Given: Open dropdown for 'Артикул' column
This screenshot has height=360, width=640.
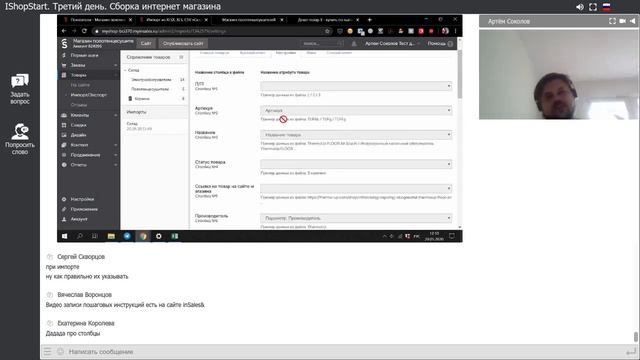Looking at the screenshot, I should [x=356, y=110].
